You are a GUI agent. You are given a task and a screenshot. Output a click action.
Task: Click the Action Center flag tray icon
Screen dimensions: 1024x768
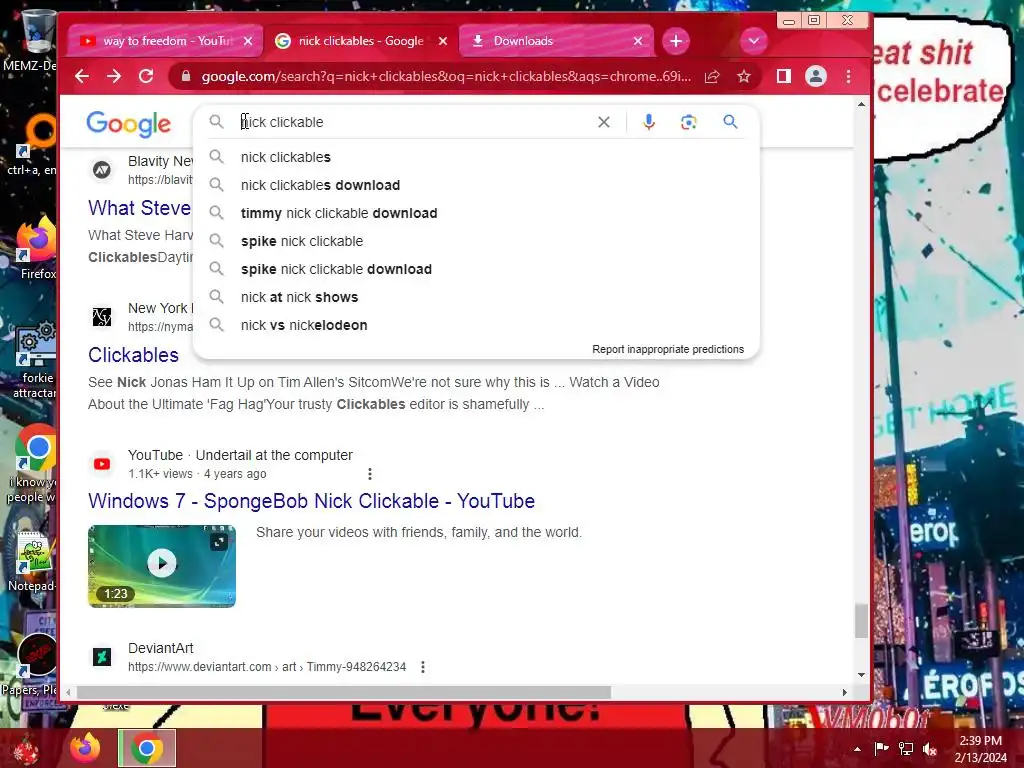(x=881, y=749)
